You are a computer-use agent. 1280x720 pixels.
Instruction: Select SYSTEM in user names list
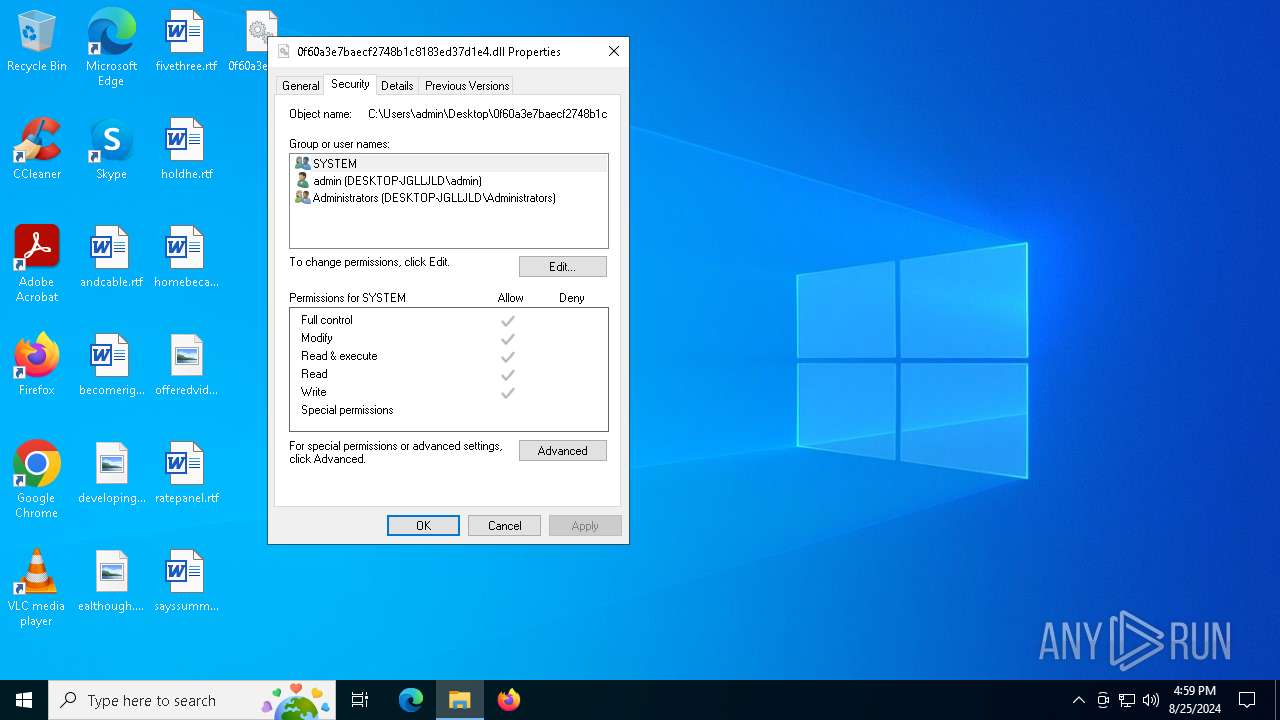pyautogui.click(x=449, y=163)
